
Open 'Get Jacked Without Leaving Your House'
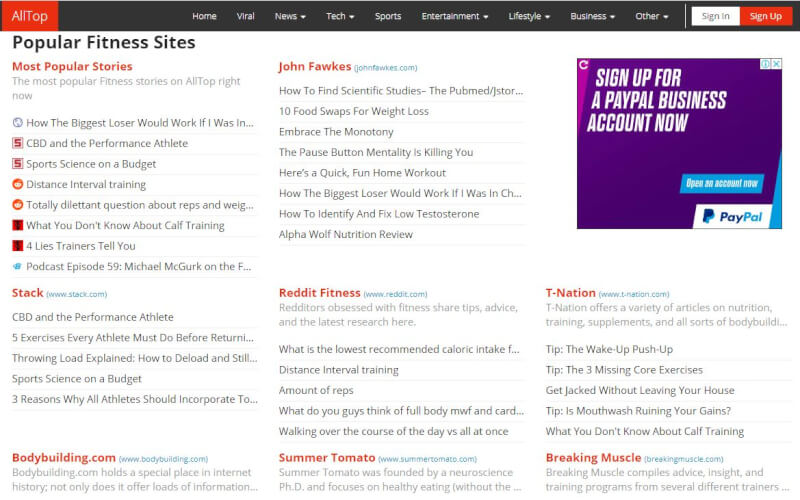pyautogui.click(x=640, y=390)
